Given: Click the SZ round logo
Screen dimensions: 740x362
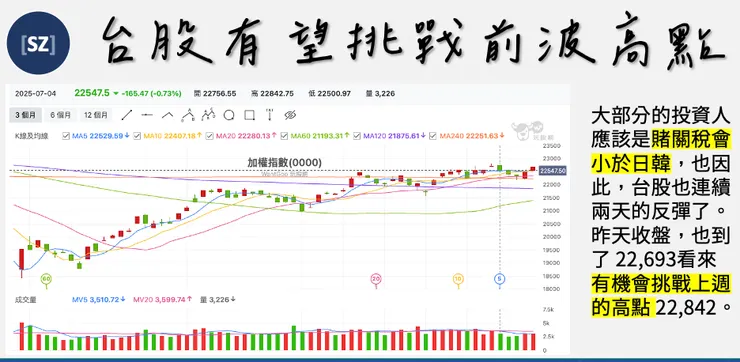Looking at the screenshot, I should (x=38, y=43).
